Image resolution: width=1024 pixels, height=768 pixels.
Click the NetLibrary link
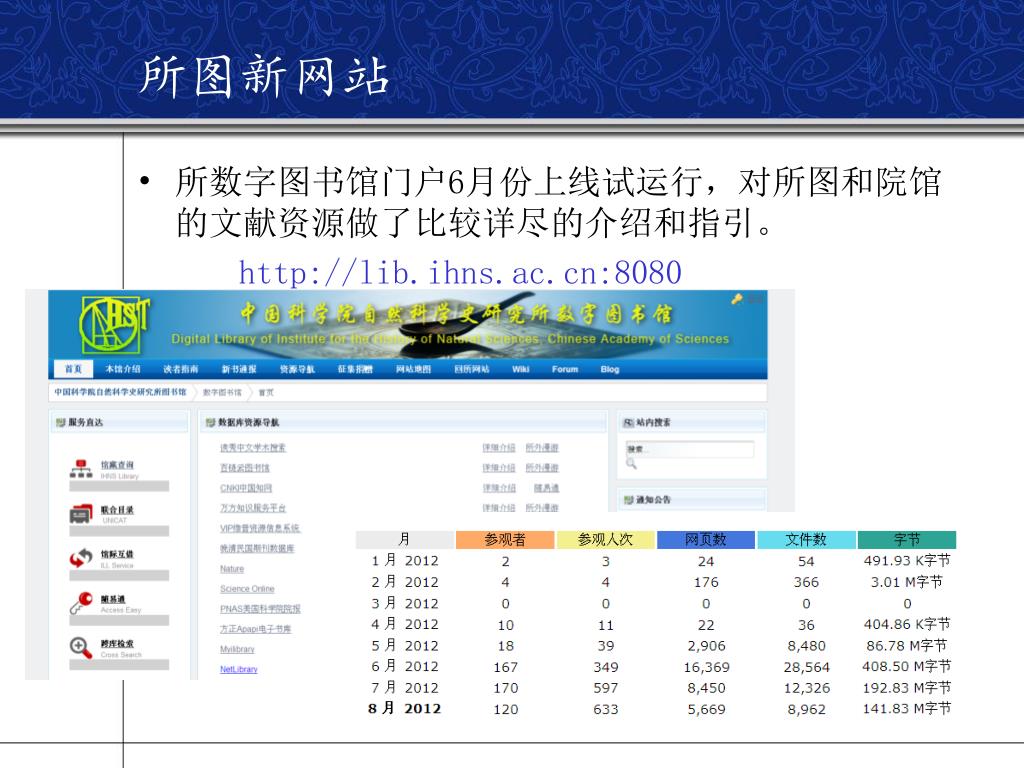point(239,669)
